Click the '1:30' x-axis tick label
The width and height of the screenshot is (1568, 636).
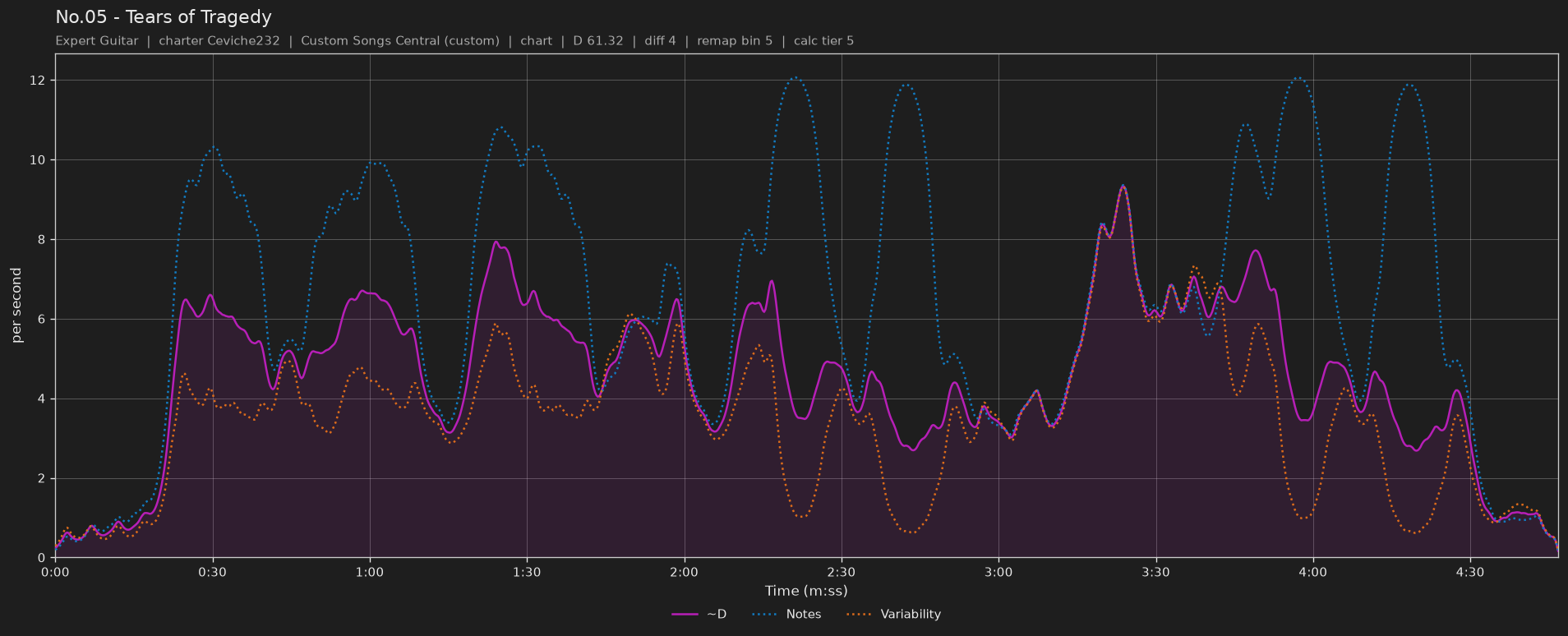pyautogui.click(x=527, y=573)
